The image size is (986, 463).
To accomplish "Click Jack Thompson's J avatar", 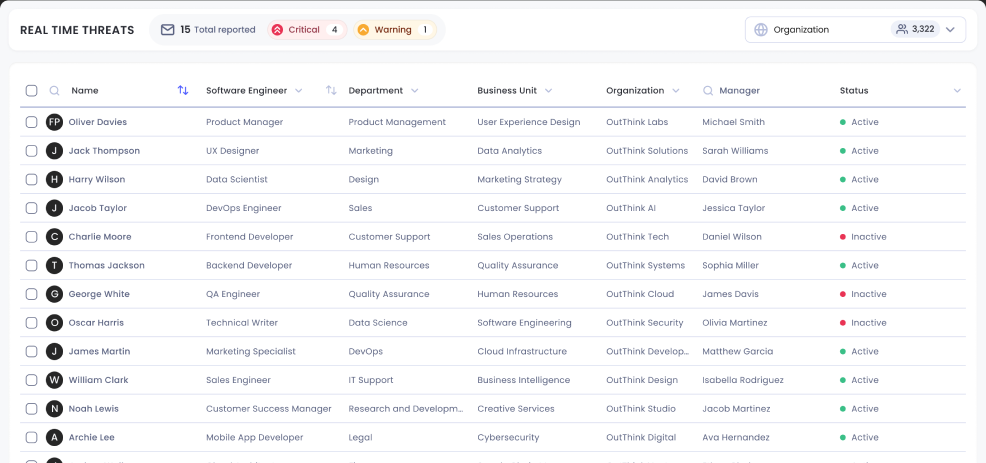I will tap(55, 151).
